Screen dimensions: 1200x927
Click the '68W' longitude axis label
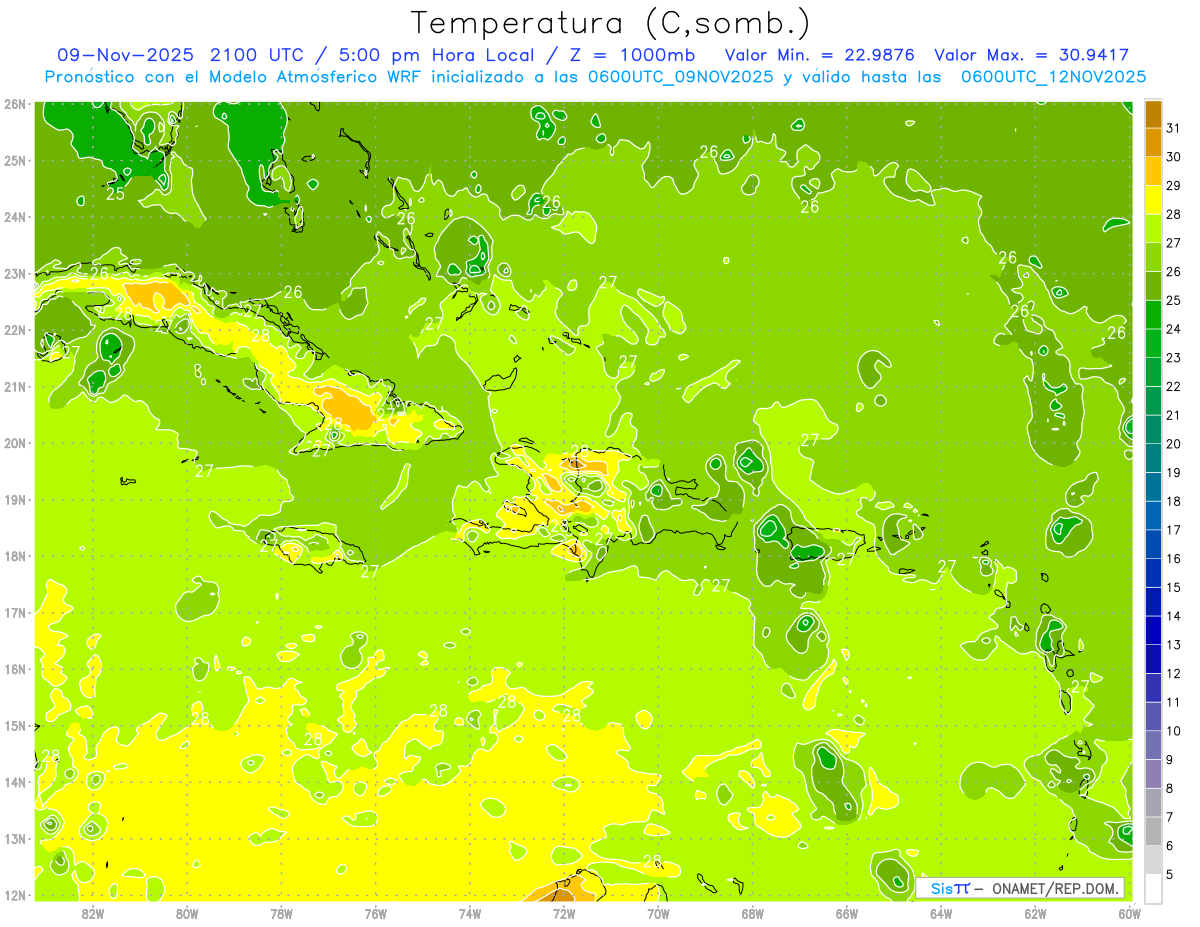point(752,913)
